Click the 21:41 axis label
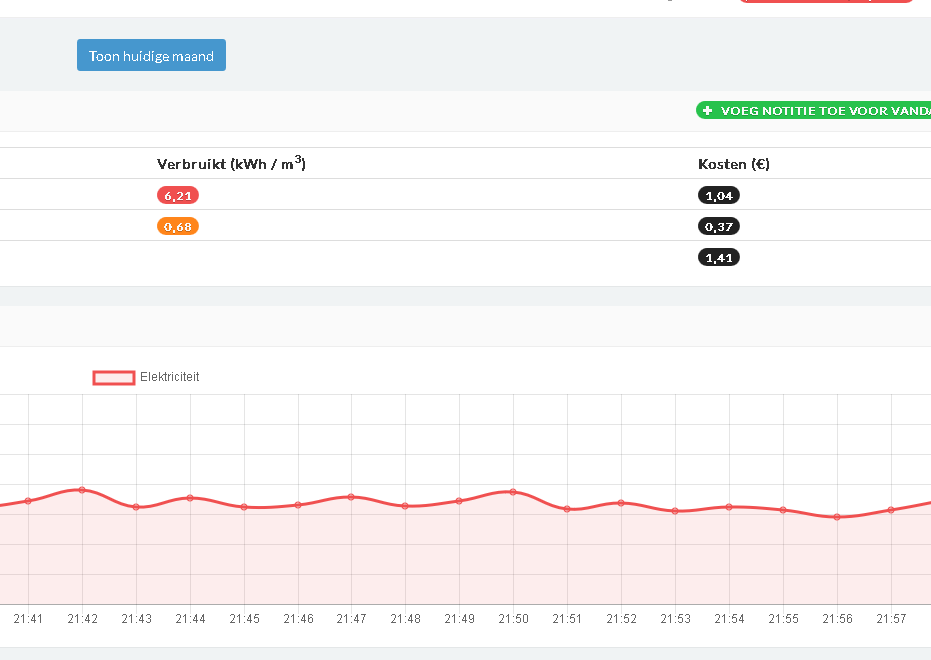The image size is (931, 660). coord(28,618)
